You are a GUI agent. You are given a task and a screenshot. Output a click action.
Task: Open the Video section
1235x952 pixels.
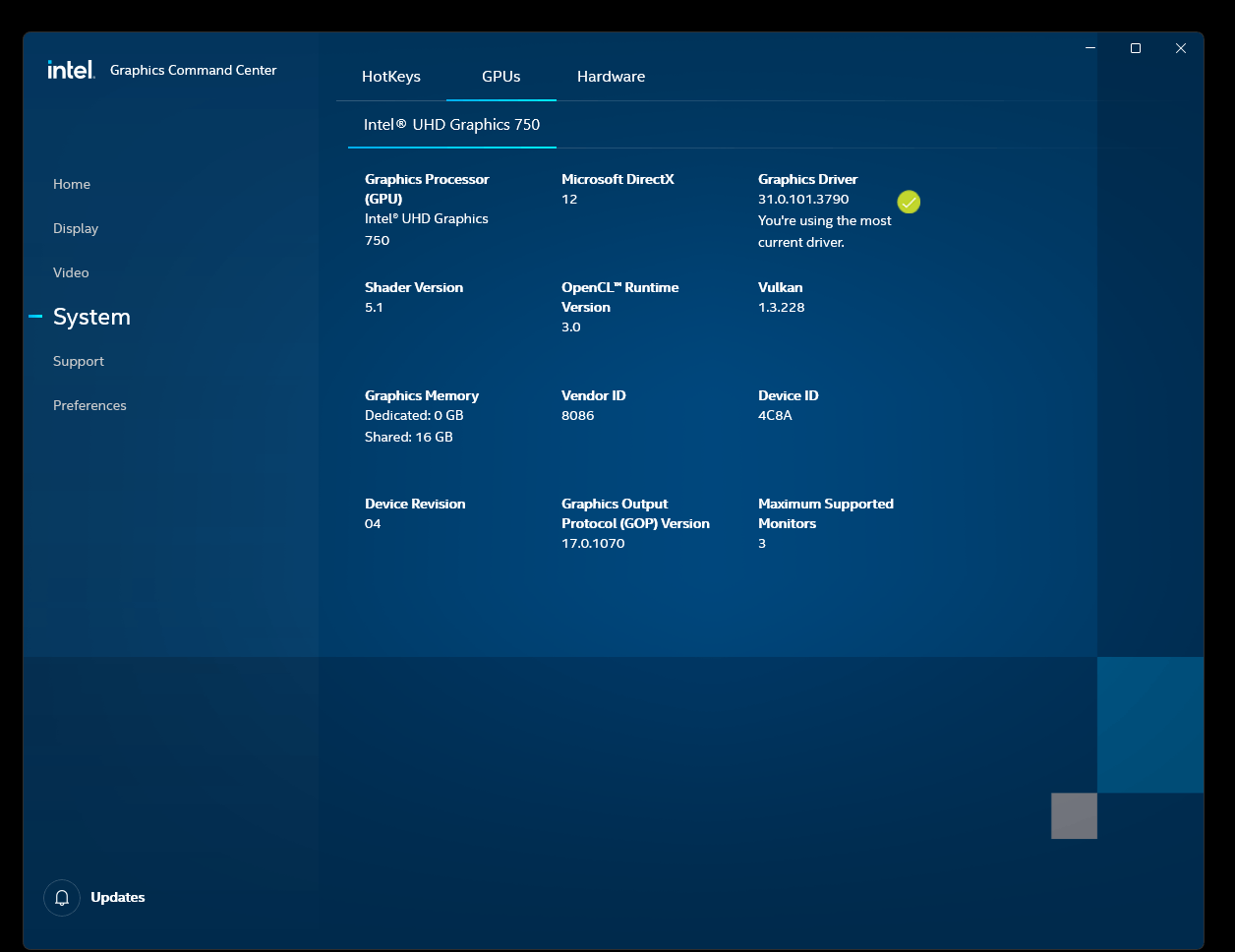coord(71,272)
